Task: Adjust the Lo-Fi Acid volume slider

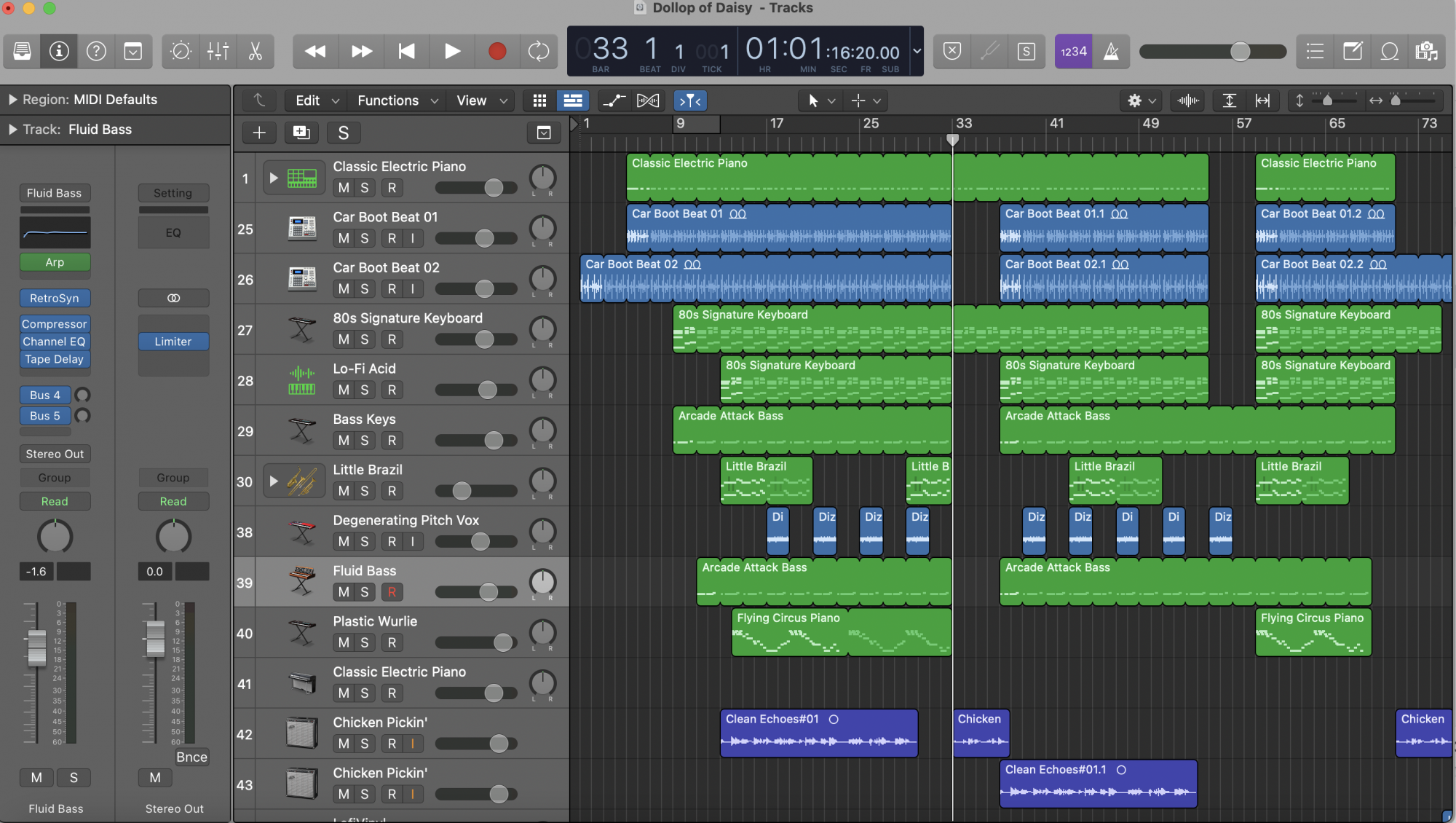Action: point(476,390)
